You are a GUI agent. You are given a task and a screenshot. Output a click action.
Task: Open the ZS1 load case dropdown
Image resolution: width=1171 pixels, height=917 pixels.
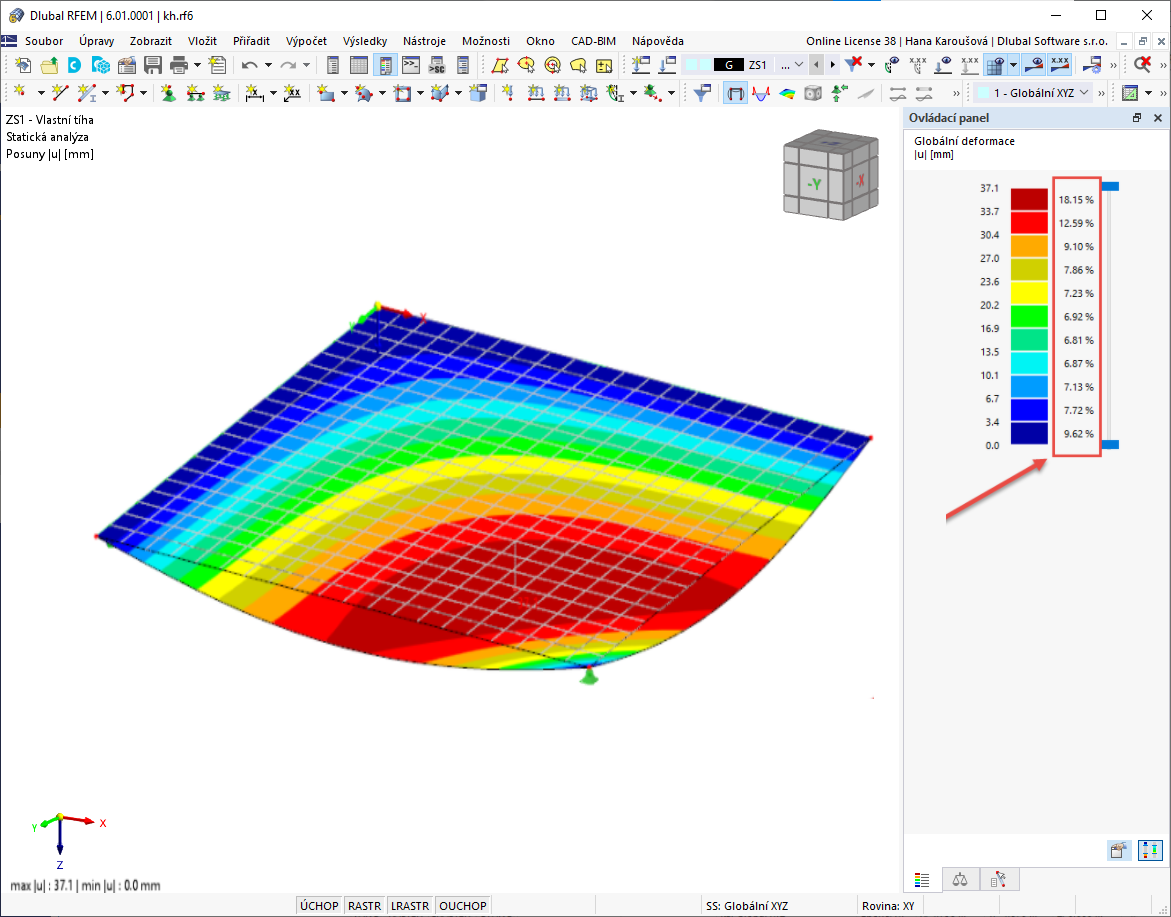[799, 65]
